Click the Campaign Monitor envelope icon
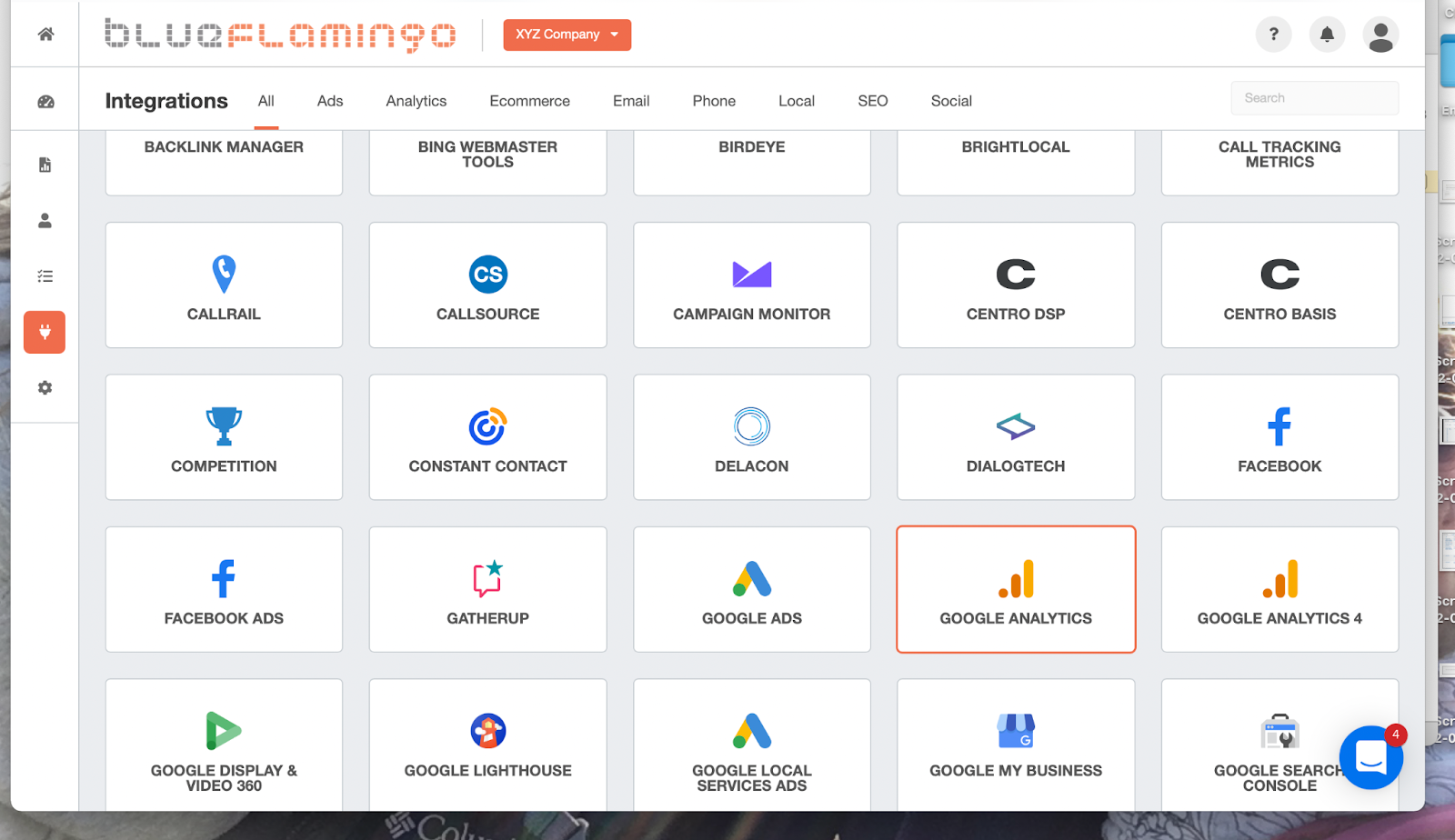 tap(752, 274)
